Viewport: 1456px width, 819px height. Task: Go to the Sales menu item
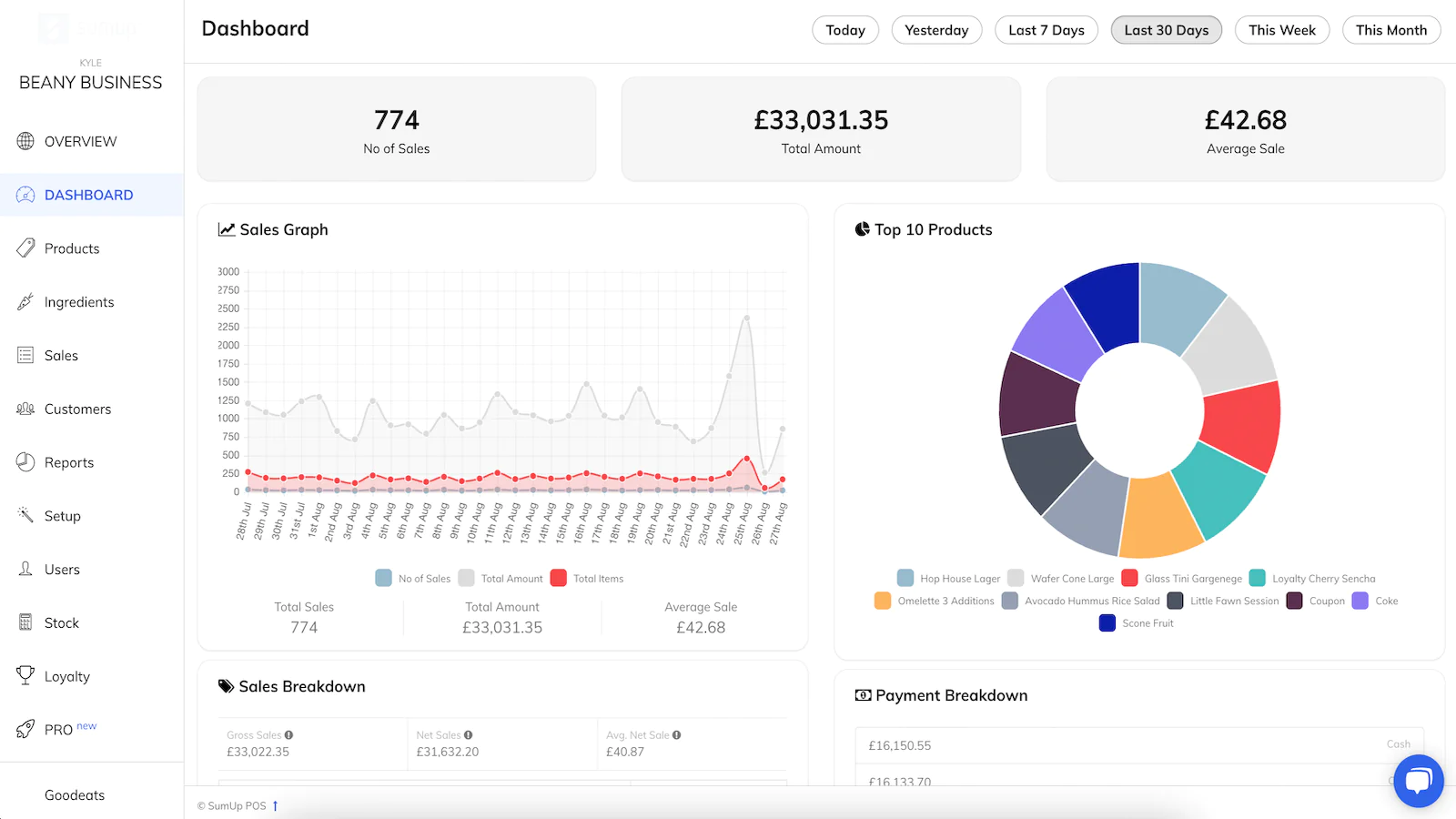pyautogui.click(x=61, y=356)
